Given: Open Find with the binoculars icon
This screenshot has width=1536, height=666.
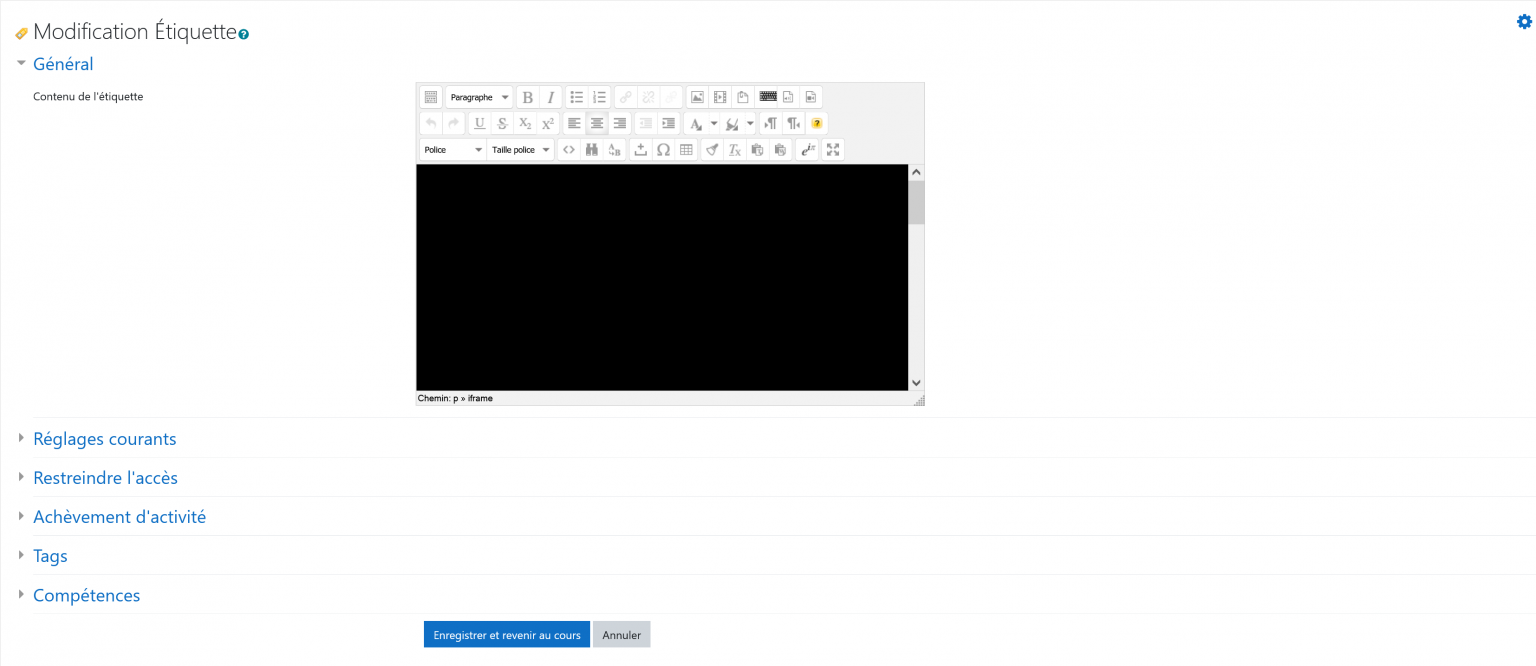Looking at the screenshot, I should pyautogui.click(x=592, y=149).
